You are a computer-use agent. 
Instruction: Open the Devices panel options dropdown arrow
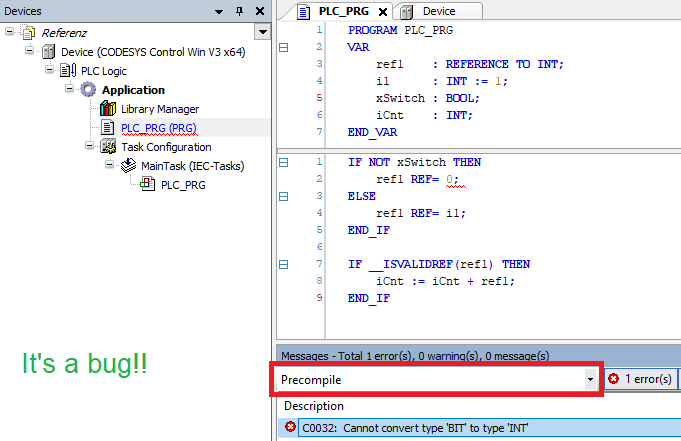[218, 10]
